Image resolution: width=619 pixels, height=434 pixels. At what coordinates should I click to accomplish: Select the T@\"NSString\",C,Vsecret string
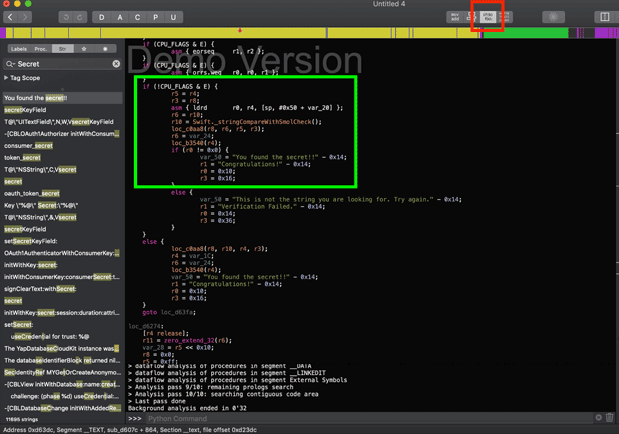click(x=62, y=169)
